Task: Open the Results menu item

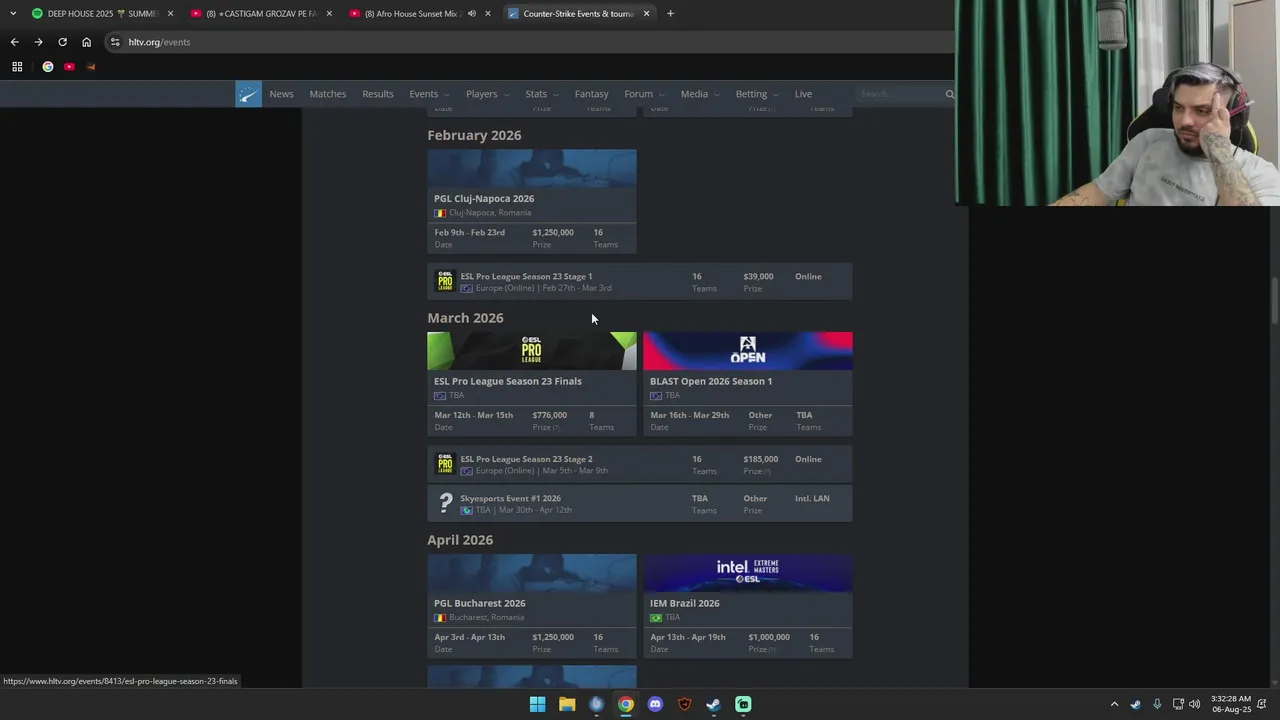Action: pos(377,94)
